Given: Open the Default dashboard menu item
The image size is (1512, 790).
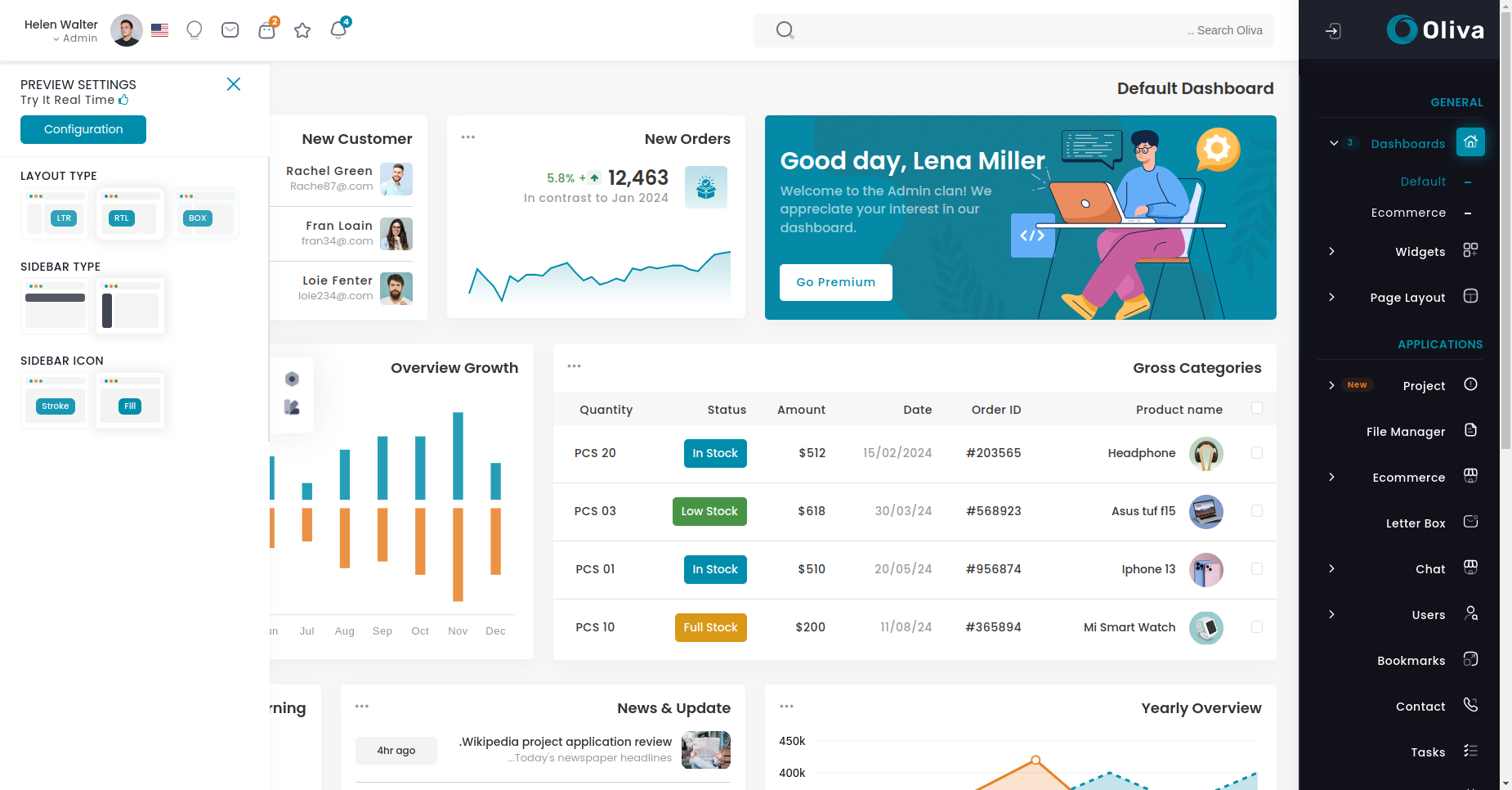Looking at the screenshot, I should 1423,182.
